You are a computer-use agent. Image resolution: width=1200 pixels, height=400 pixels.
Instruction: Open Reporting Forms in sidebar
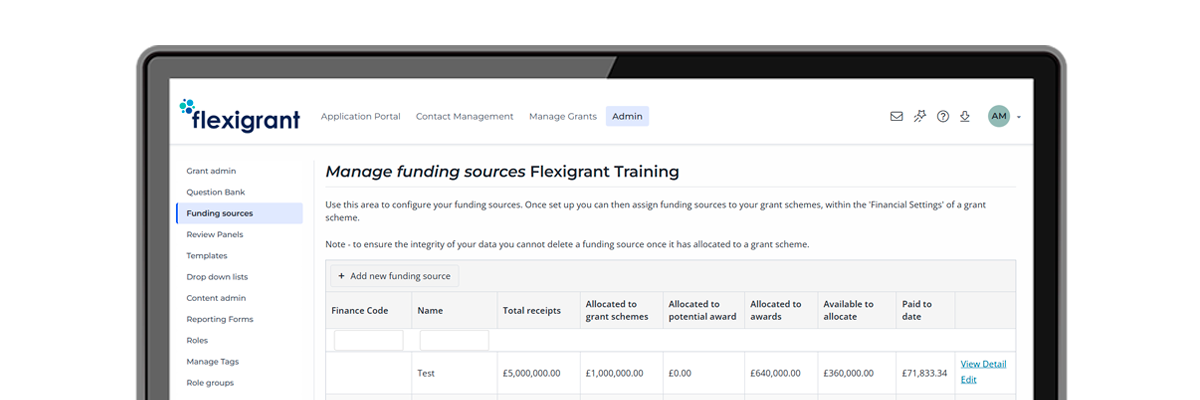tap(219, 319)
